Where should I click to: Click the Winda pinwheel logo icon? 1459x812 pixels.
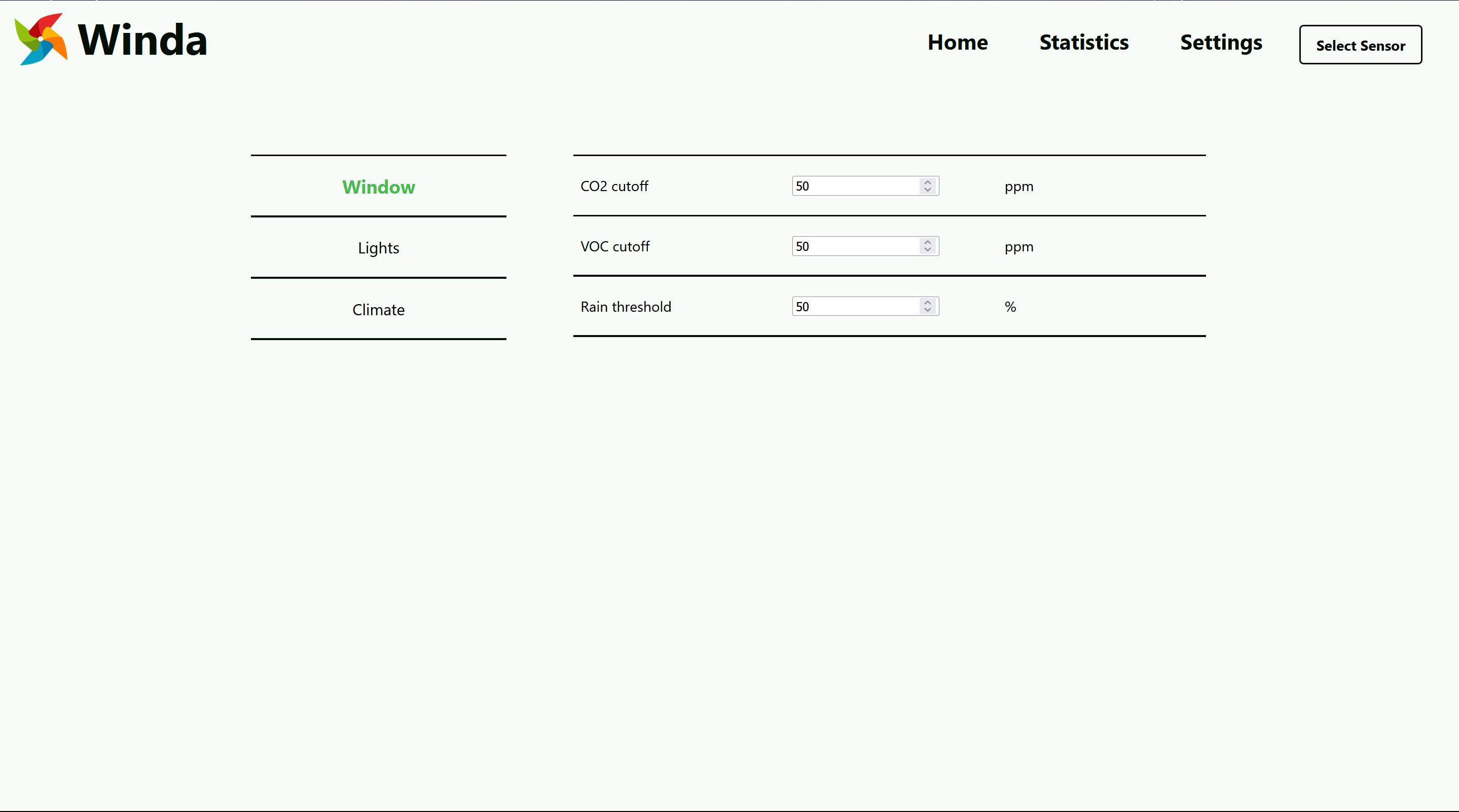pos(41,40)
